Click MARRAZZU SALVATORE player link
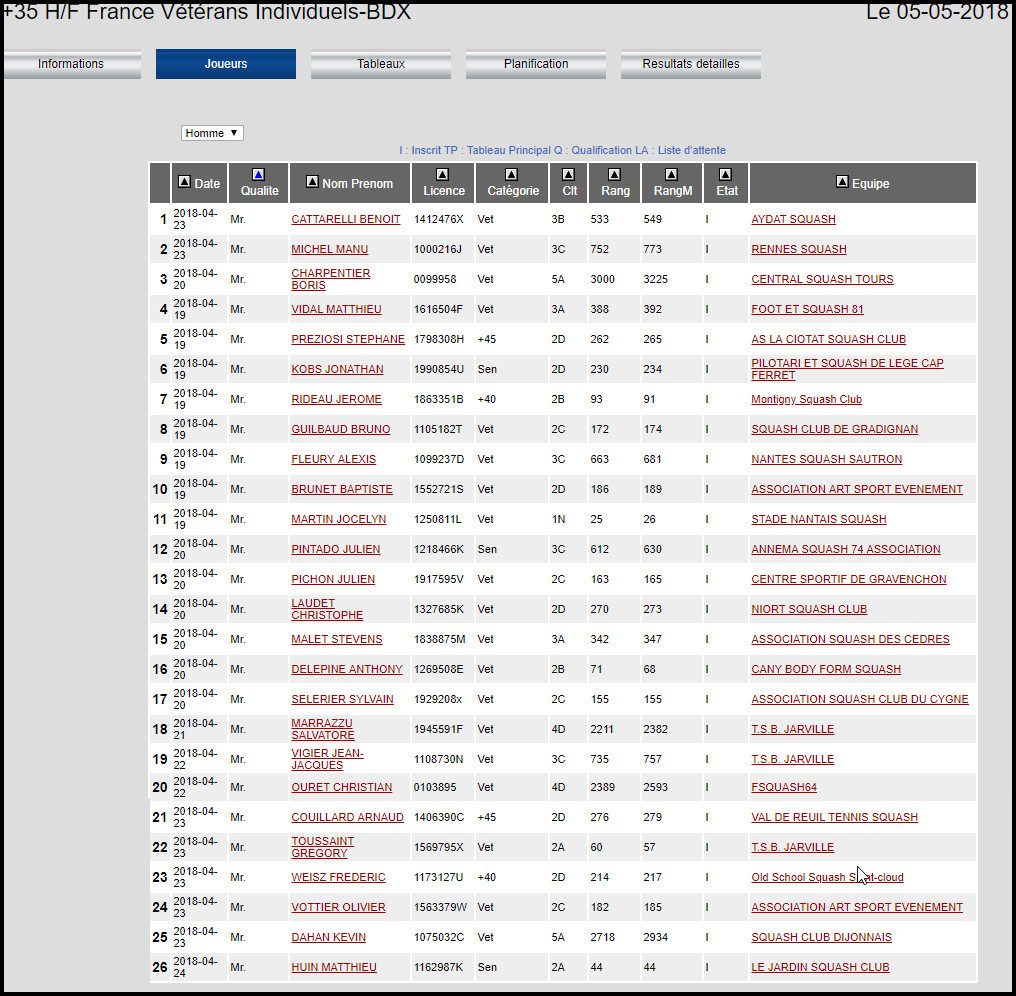 click(x=323, y=729)
